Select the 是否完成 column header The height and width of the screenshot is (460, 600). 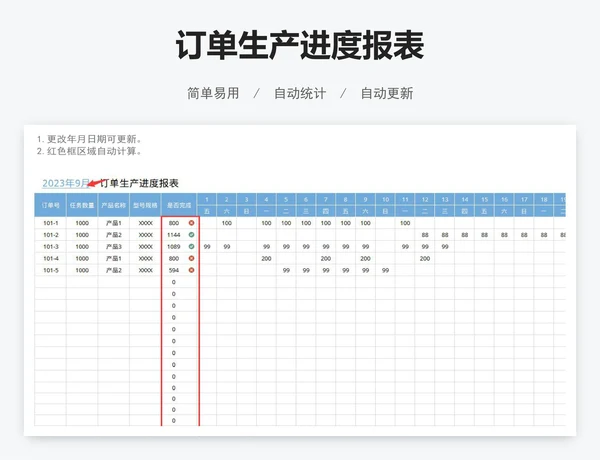pos(179,205)
